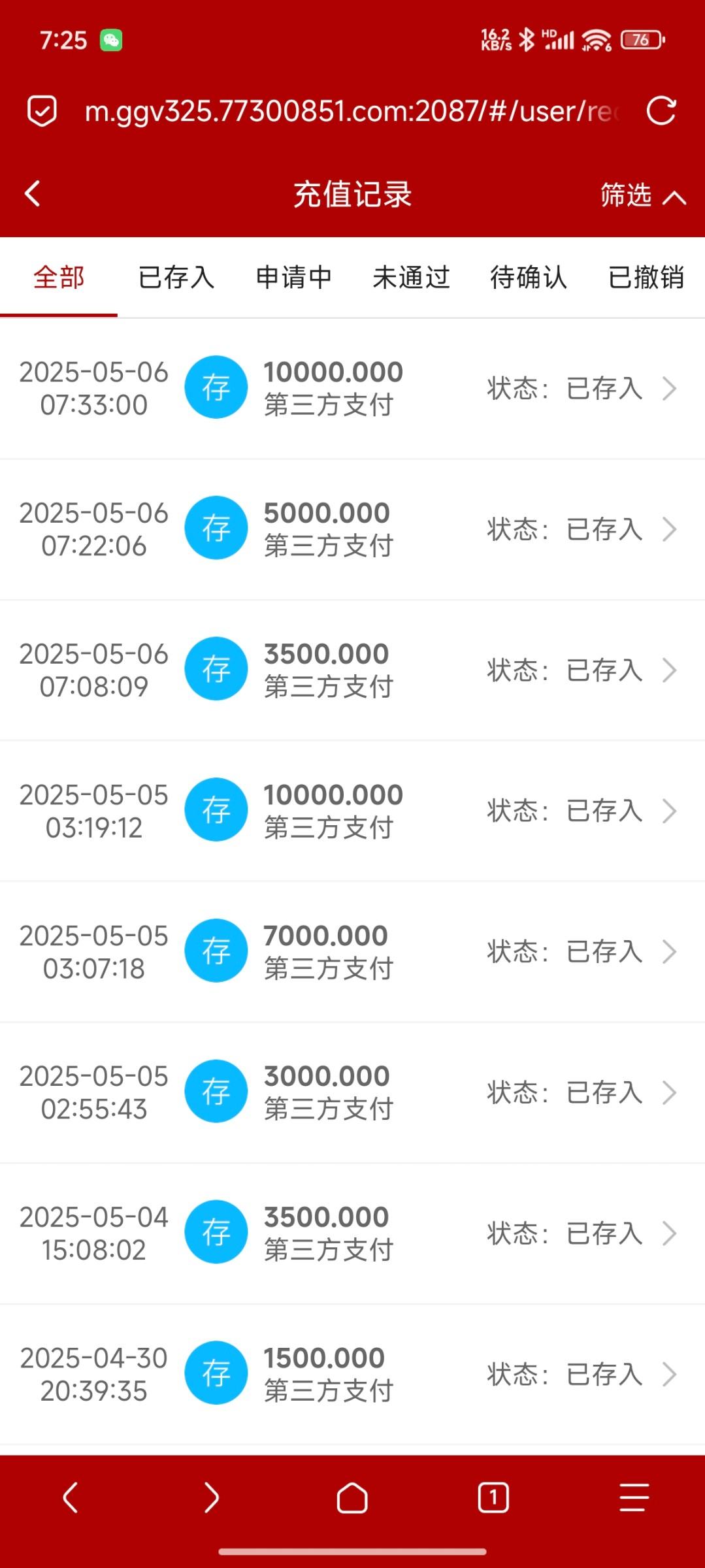Open the 待确认 tab

click(x=529, y=278)
